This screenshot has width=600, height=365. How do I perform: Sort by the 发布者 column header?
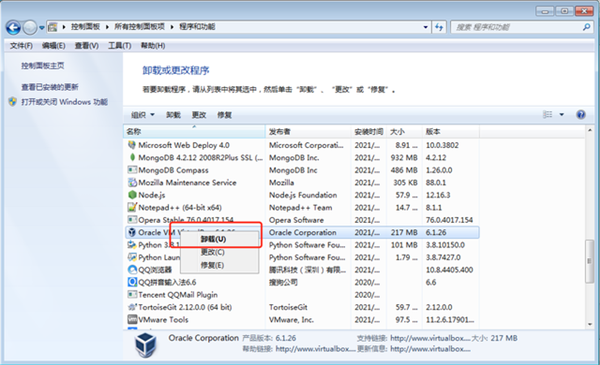click(x=308, y=132)
